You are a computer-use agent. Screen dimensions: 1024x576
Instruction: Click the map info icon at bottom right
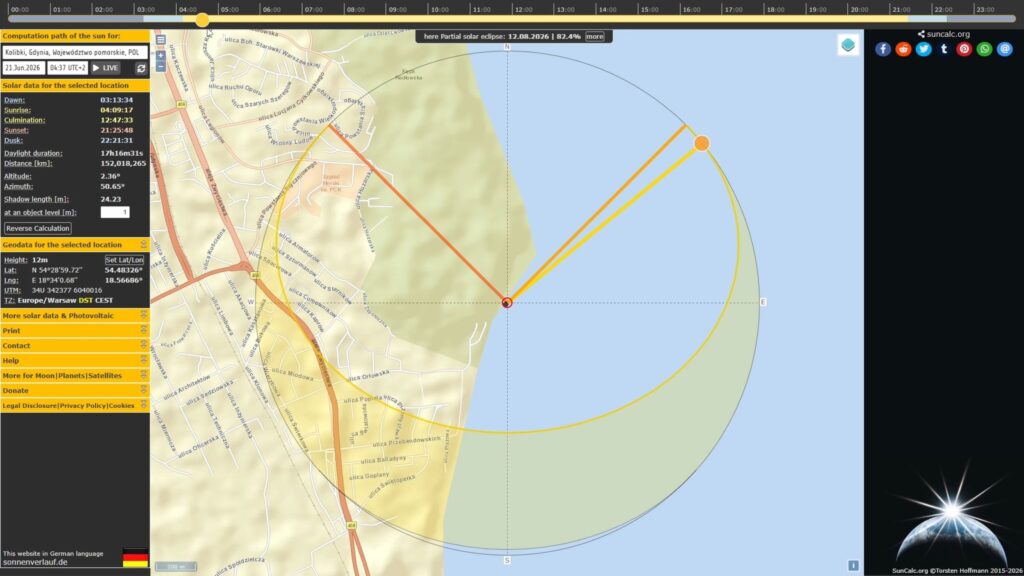click(x=853, y=566)
